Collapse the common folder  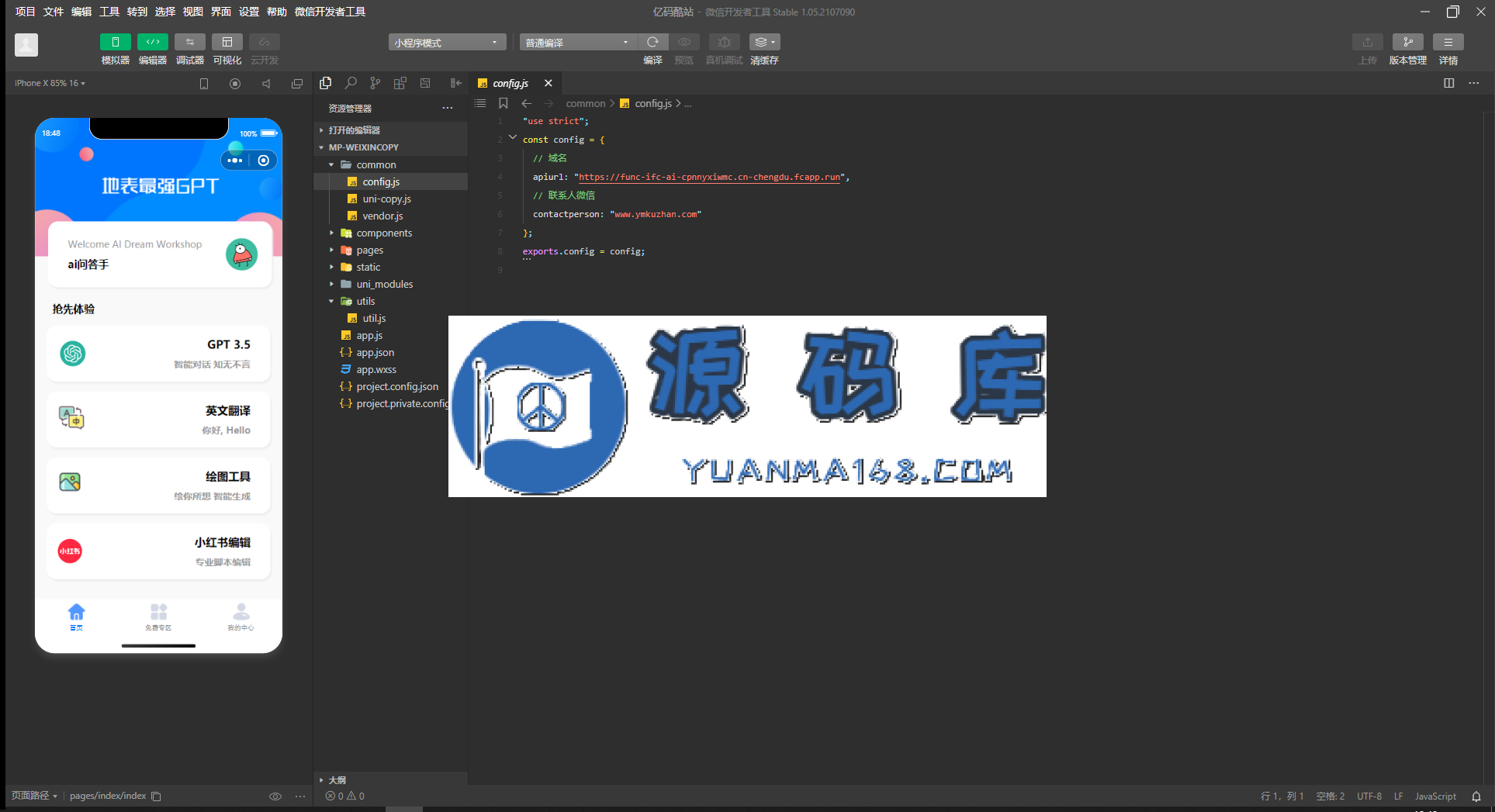[391, 164]
